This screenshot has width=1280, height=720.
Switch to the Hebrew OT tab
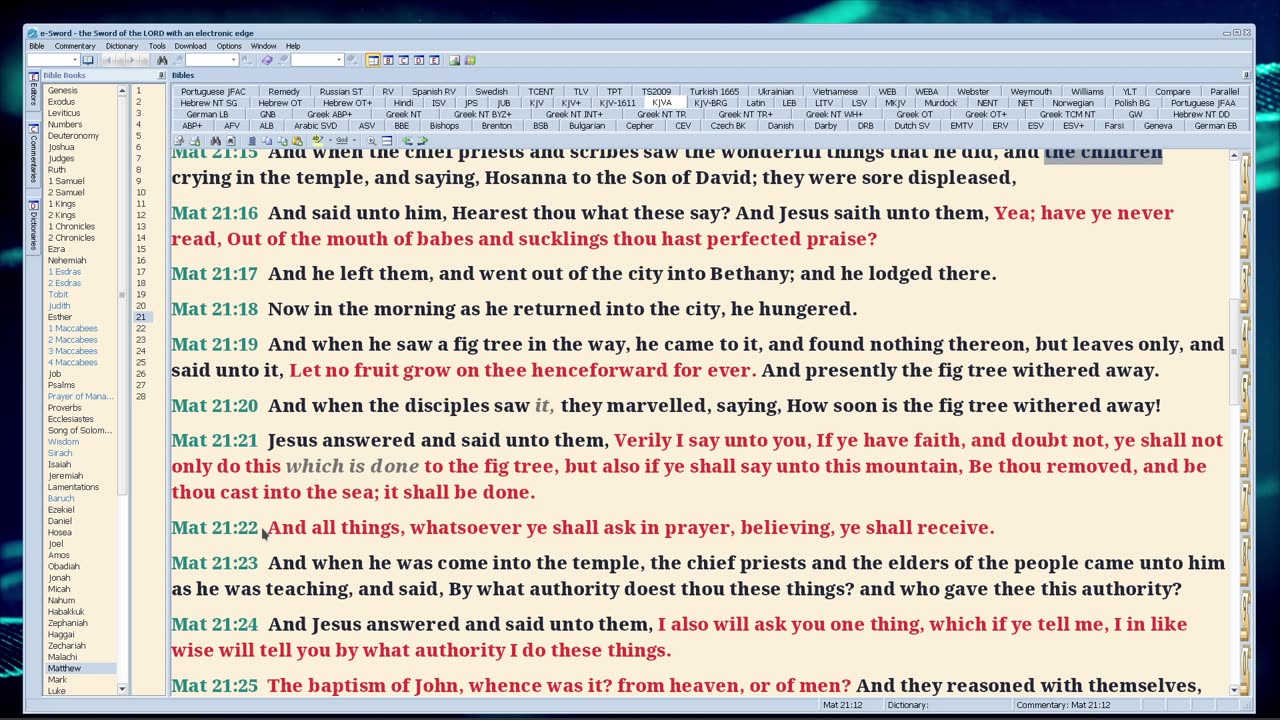pyautogui.click(x=280, y=103)
